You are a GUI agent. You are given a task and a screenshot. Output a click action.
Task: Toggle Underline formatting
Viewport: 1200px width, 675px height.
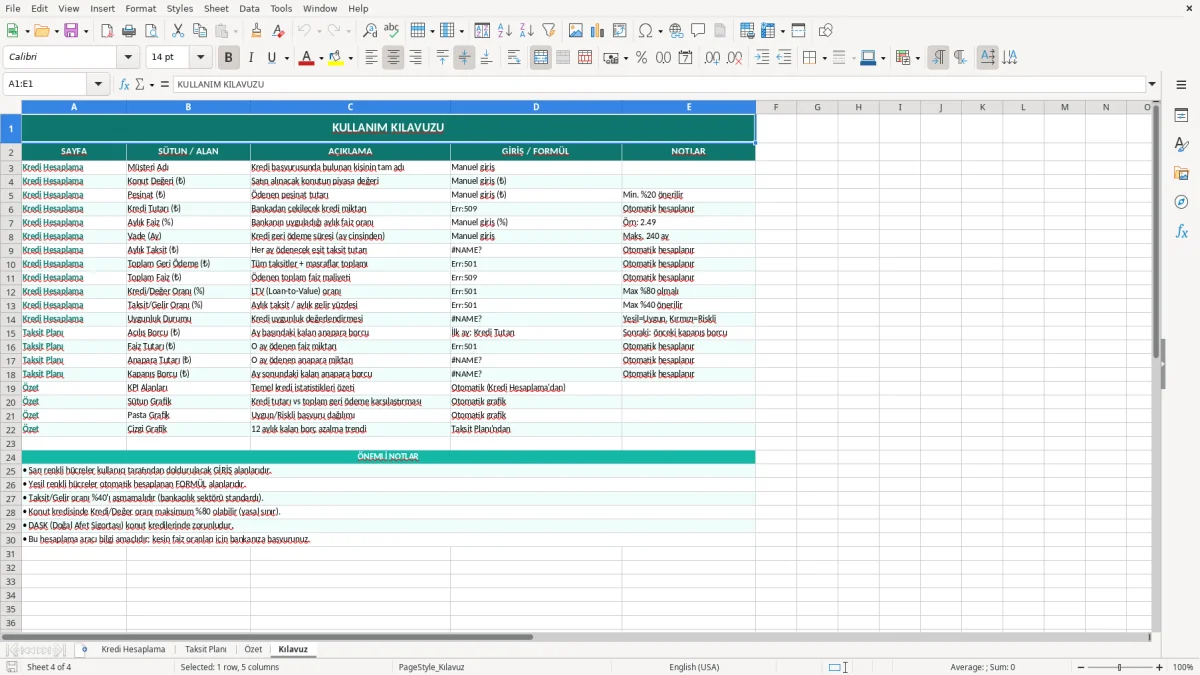coord(271,58)
